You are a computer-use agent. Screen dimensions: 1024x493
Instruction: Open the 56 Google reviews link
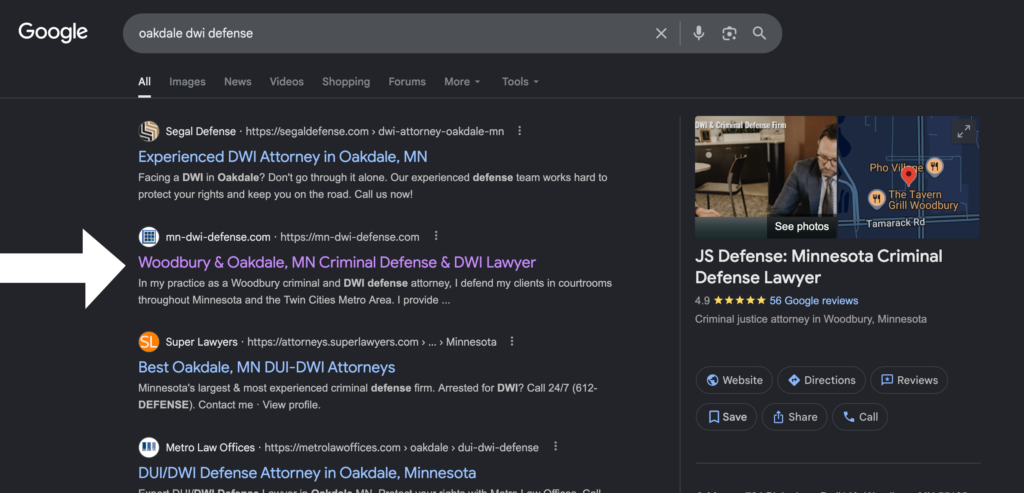click(x=814, y=300)
